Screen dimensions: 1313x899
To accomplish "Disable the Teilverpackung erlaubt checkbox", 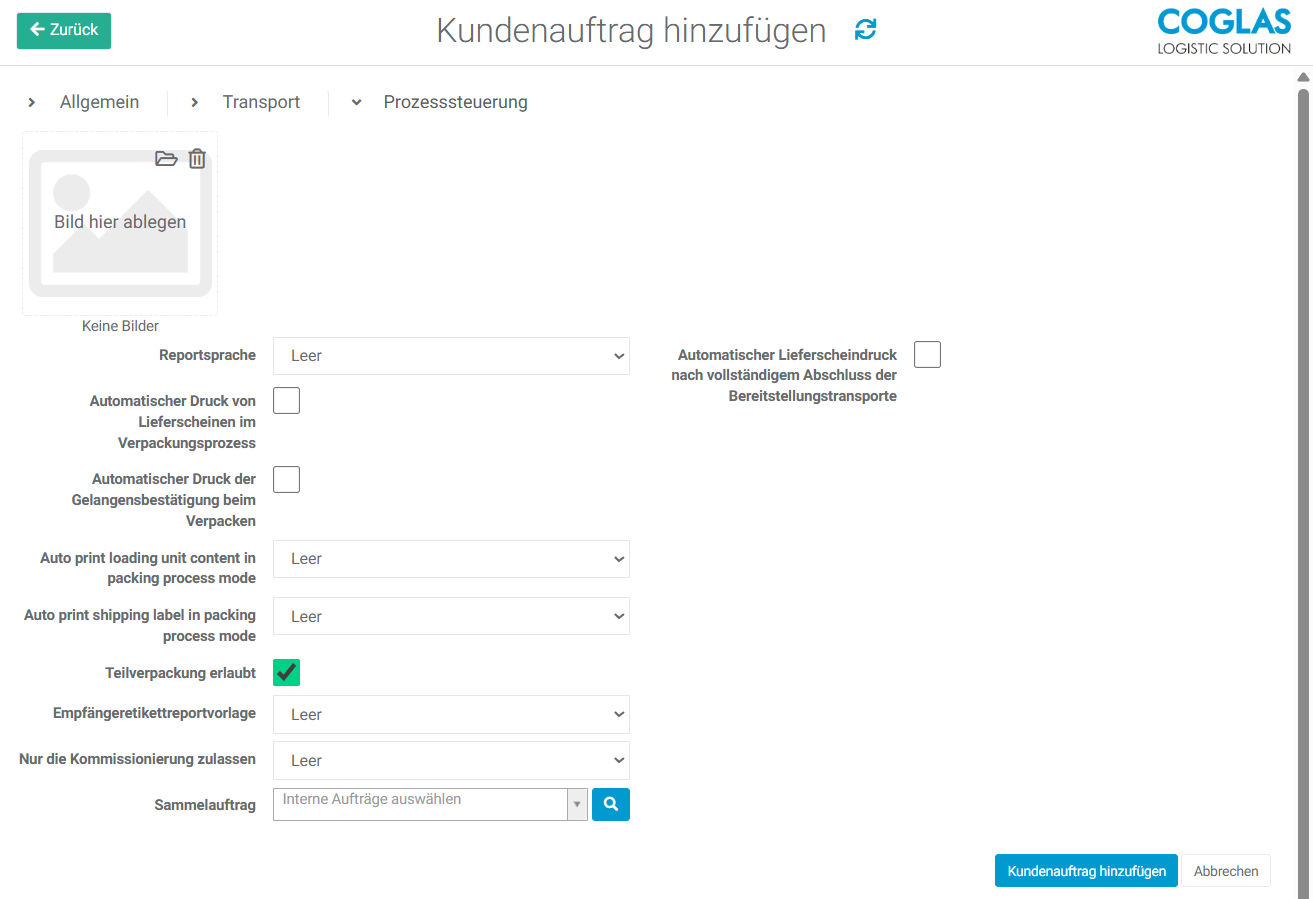I will coord(286,672).
